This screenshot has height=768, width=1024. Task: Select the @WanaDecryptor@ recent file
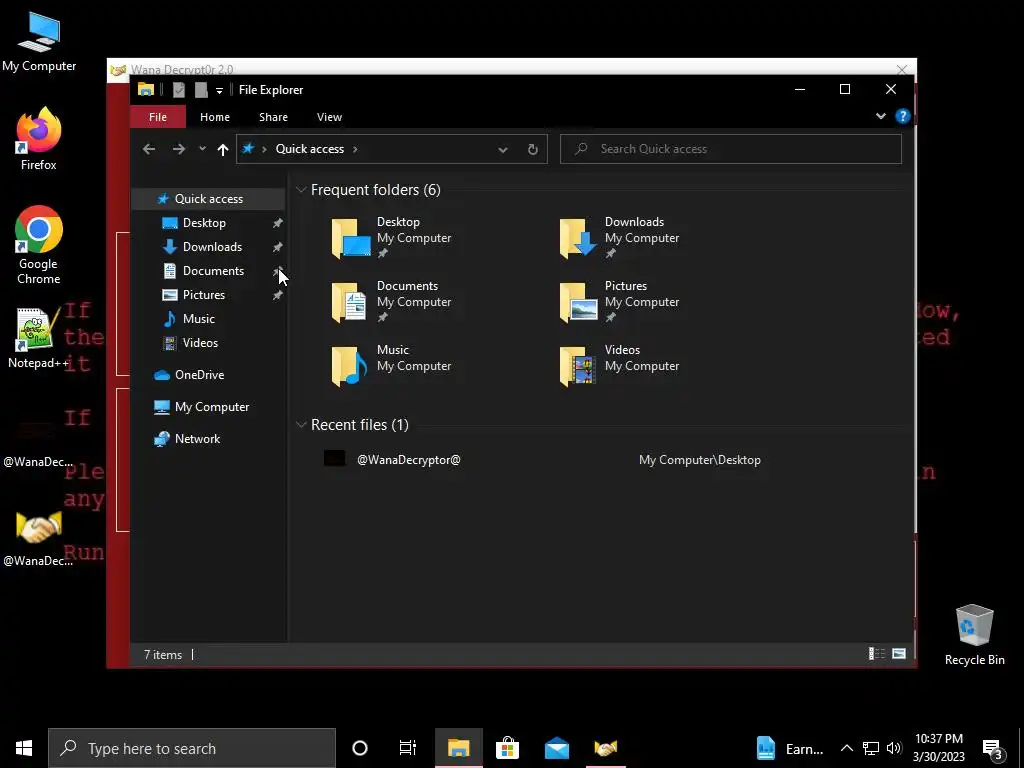click(408, 460)
